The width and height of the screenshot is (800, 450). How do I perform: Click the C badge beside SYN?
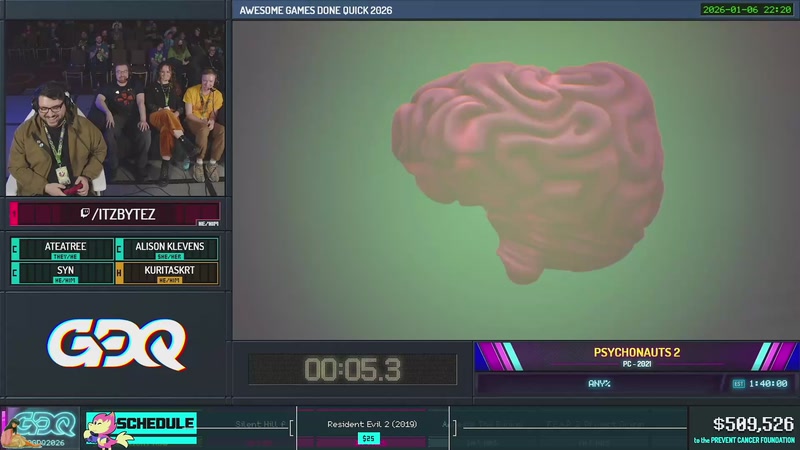15,273
